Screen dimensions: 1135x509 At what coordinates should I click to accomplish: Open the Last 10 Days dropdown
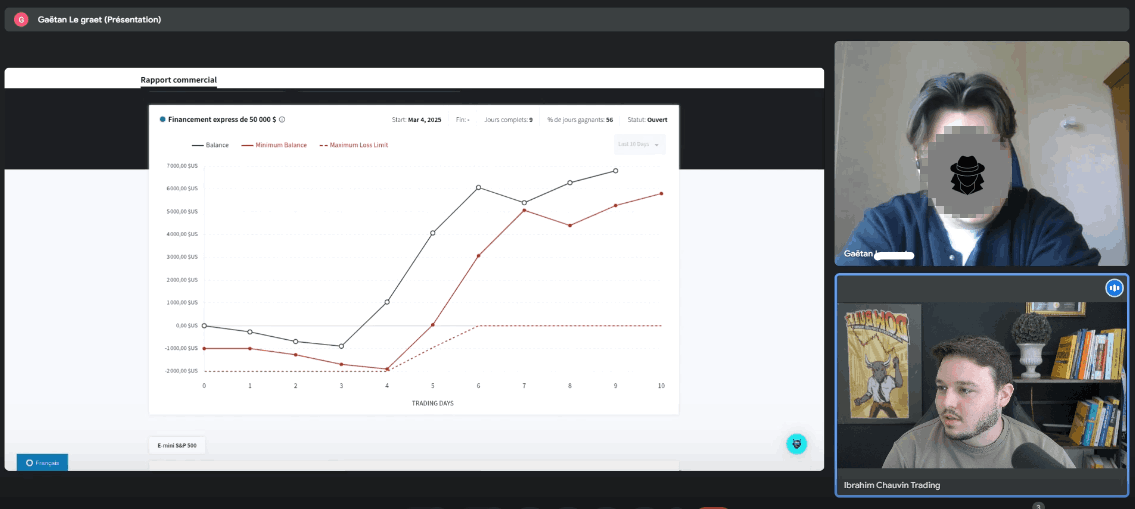pyautogui.click(x=639, y=145)
